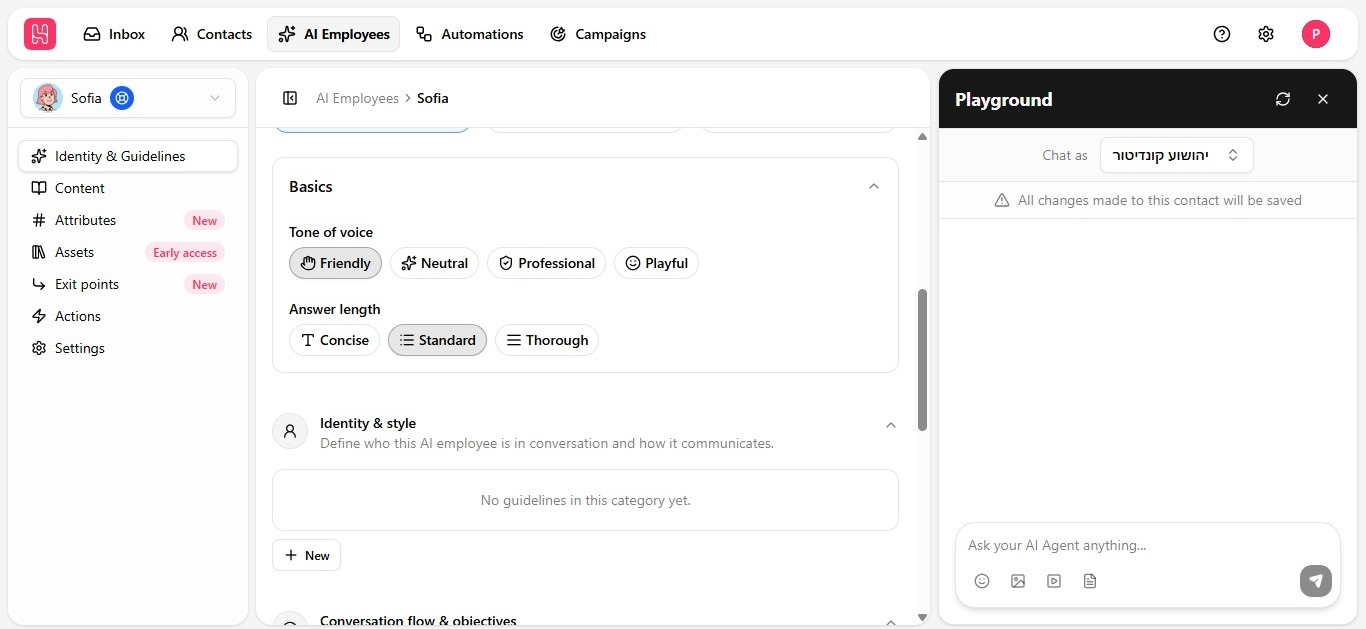This screenshot has height=629, width=1366.
Task: Choose the Professional tone option
Action: tap(546, 263)
